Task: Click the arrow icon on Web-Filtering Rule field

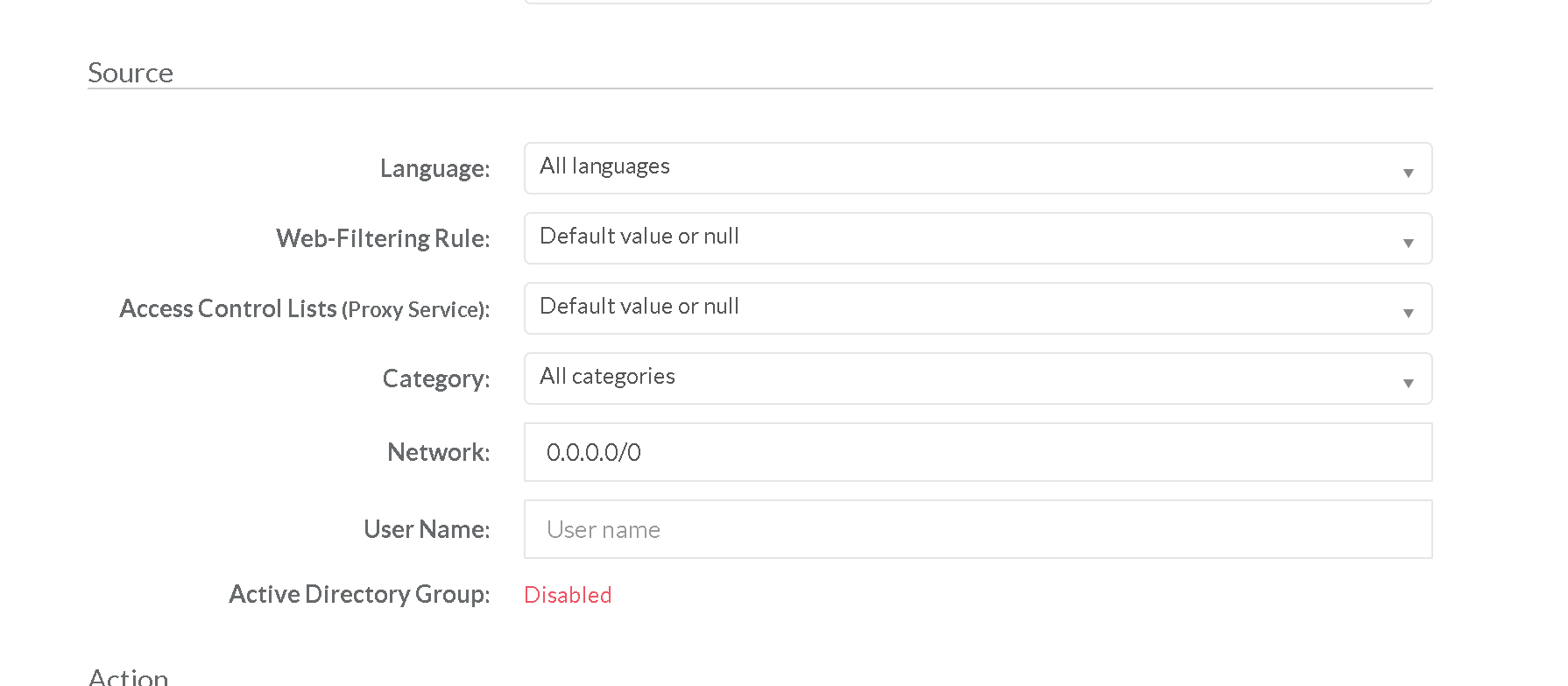Action: [x=1408, y=243]
